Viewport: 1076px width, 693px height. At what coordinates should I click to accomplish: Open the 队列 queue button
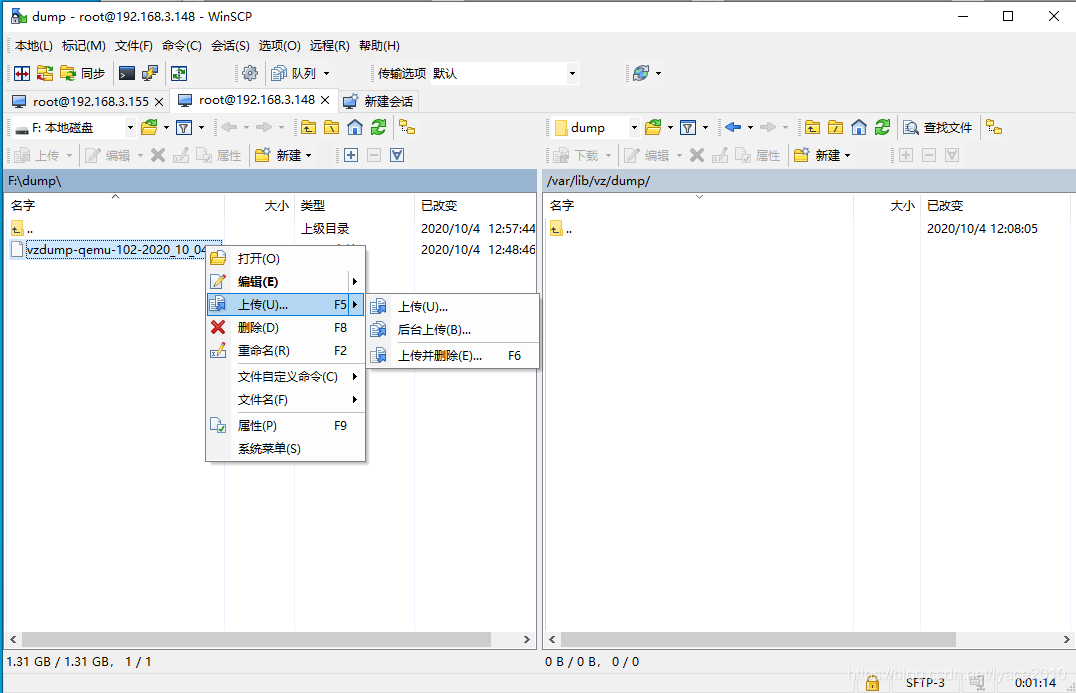294,73
